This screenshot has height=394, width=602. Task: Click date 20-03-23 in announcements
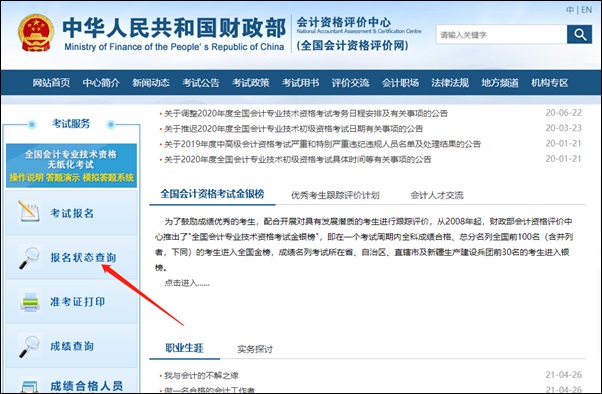point(563,128)
